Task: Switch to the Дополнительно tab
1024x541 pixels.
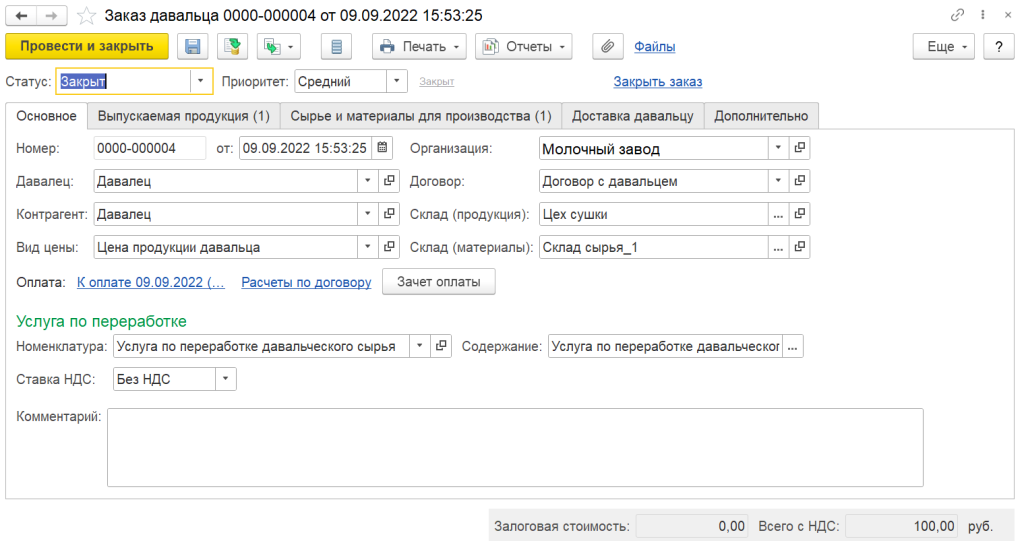Action: (x=761, y=116)
